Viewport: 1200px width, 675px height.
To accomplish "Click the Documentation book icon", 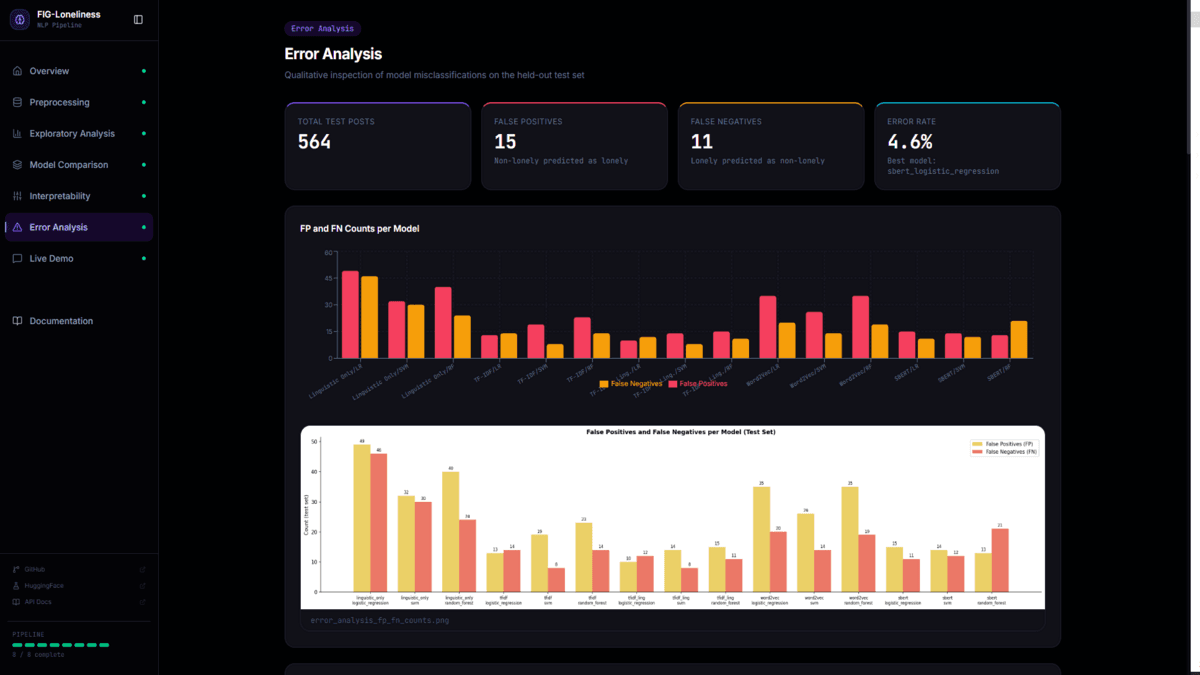I will [17, 321].
